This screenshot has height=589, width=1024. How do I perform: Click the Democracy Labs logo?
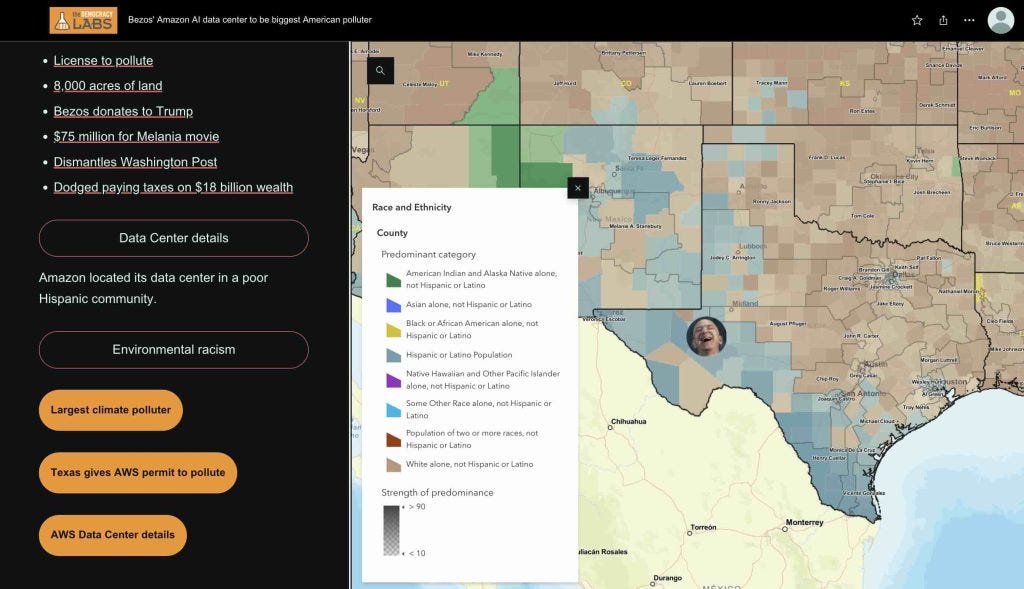(x=83, y=20)
